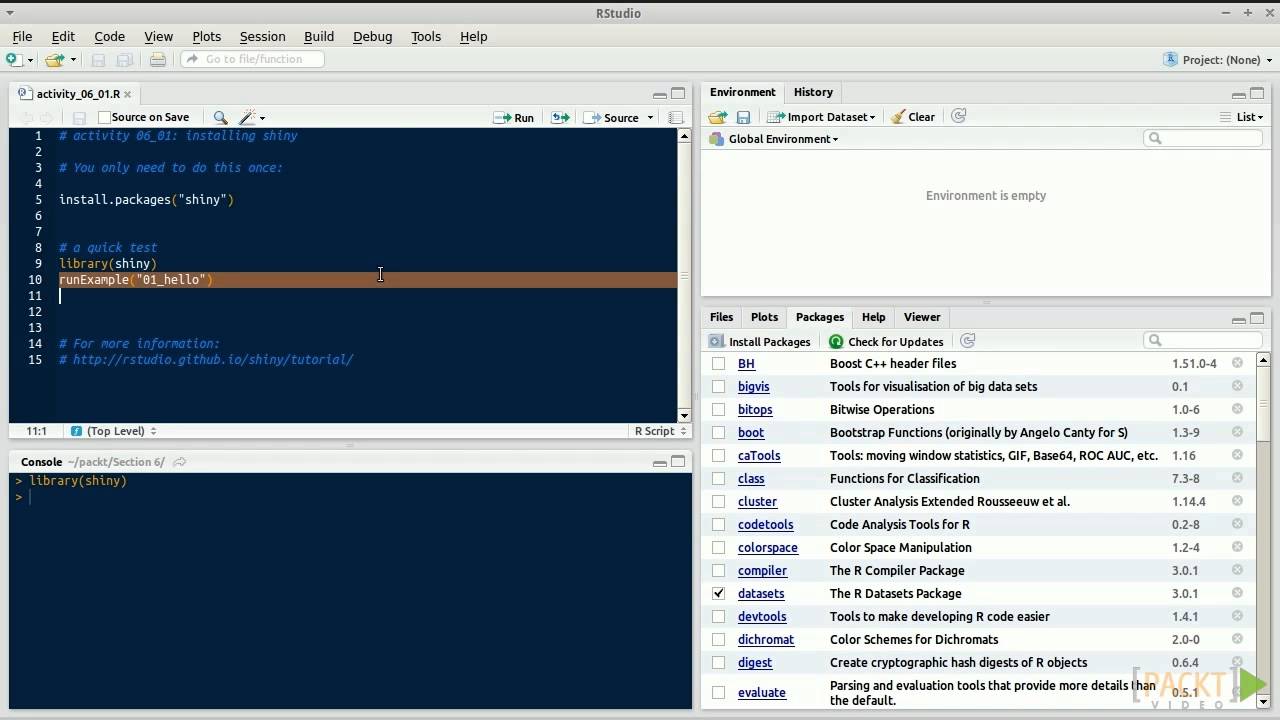Click the Print icon in main toolbar
The width and height of the screenshot is (1280, 720).
click(x=157, y=60)
